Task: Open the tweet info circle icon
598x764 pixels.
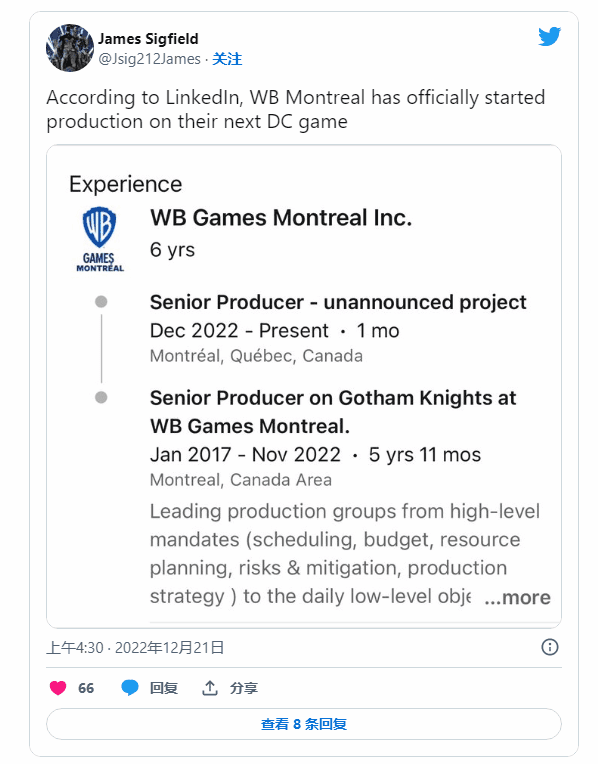Action: pos(550,647)
